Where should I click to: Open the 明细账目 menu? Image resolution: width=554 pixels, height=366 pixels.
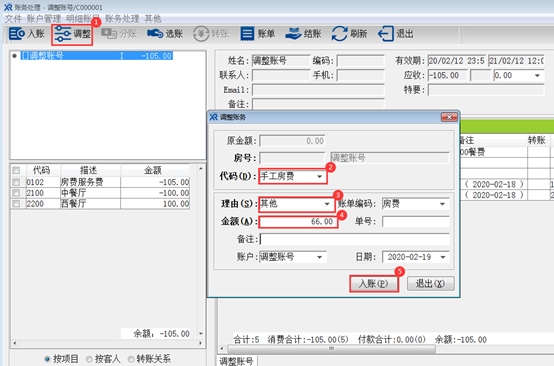[x=83, y=18]
